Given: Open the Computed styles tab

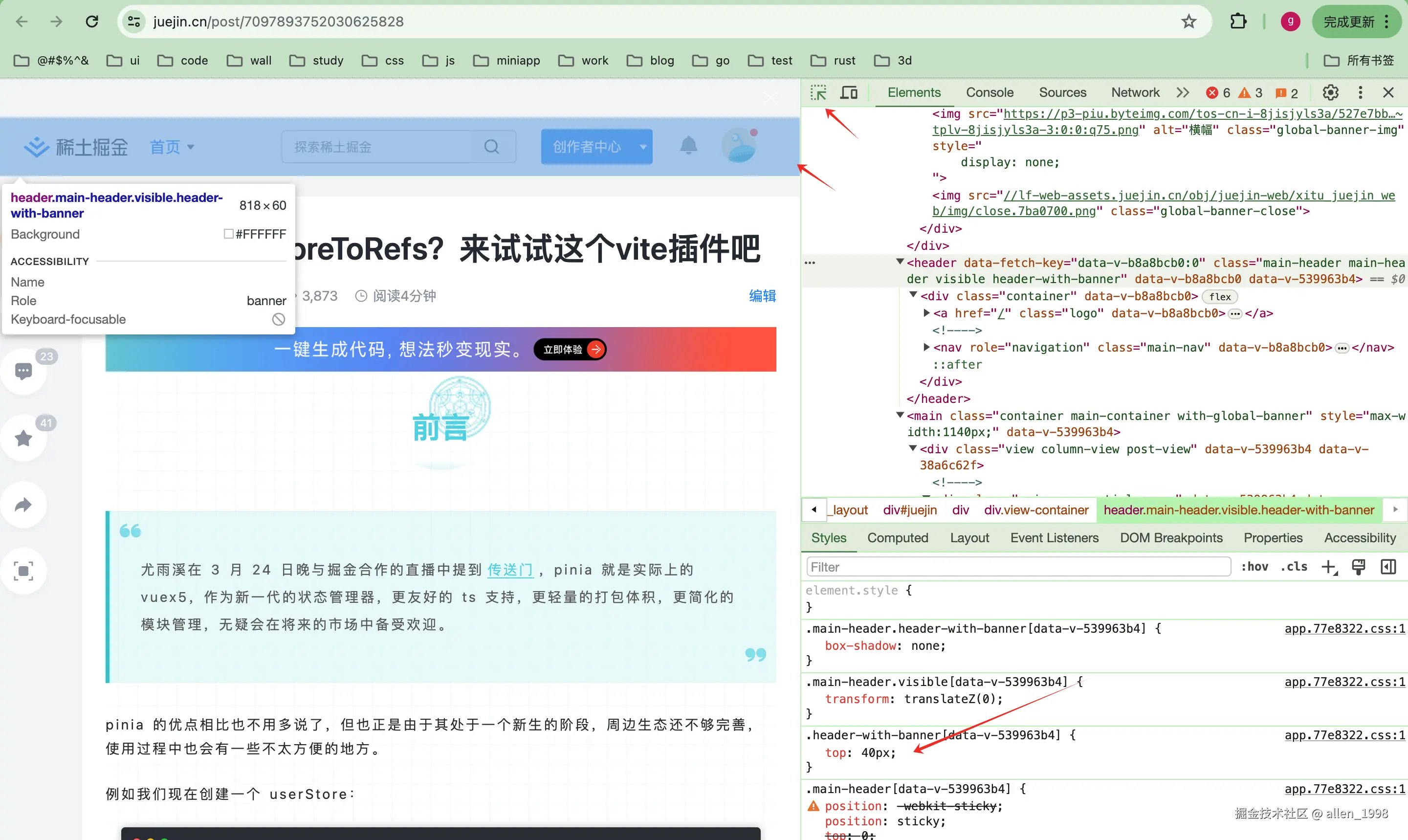Looking at the screenshot, I should tap(898, 538).
